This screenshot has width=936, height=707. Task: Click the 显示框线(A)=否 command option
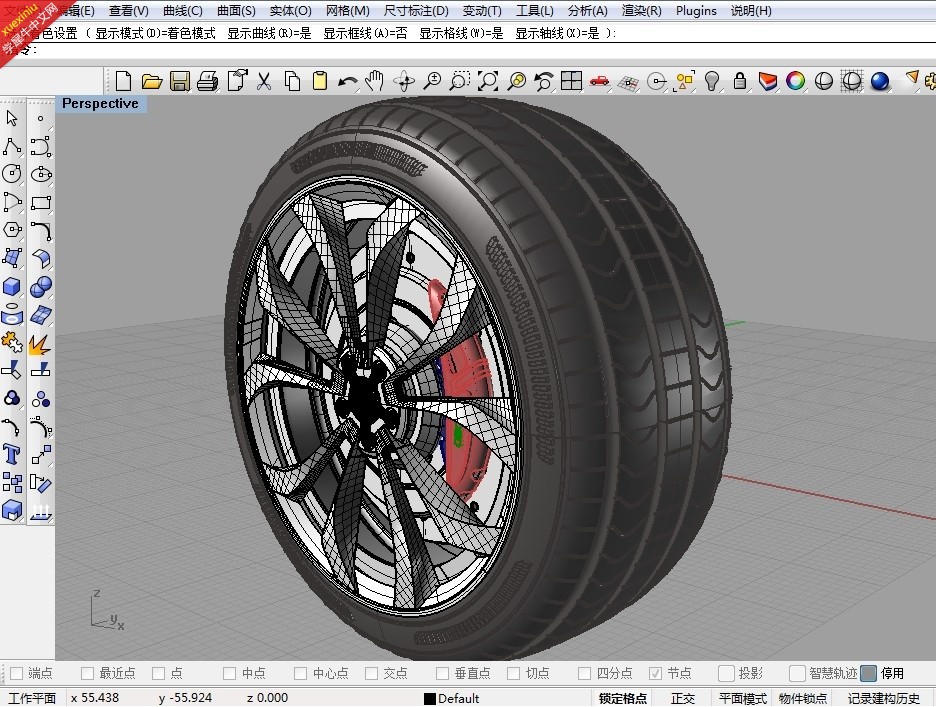click(365, 33)
